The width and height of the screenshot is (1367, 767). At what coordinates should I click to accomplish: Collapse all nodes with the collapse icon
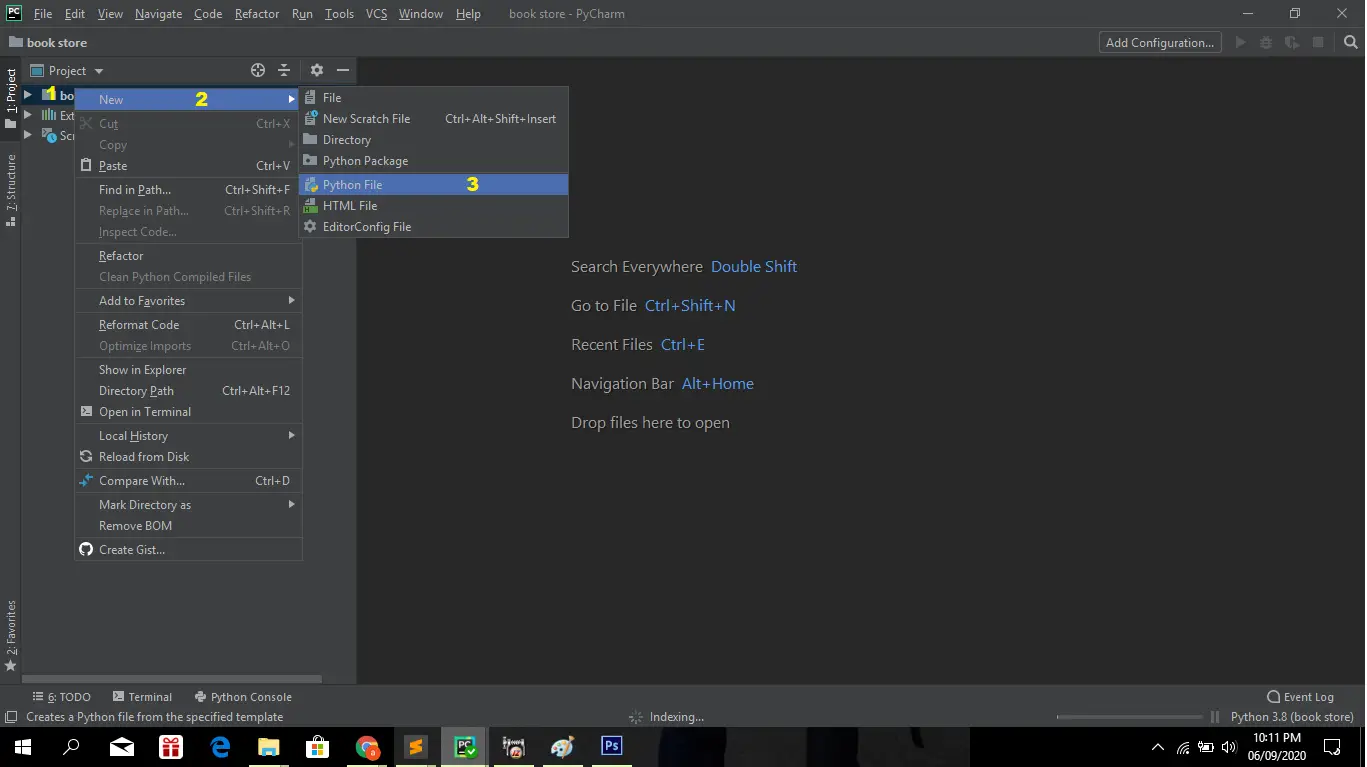[x=283, y=70]
